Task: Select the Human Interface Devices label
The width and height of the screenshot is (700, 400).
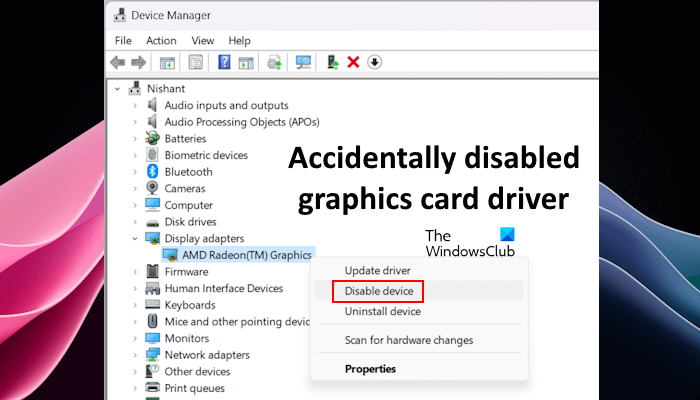Action: point(224,288)
